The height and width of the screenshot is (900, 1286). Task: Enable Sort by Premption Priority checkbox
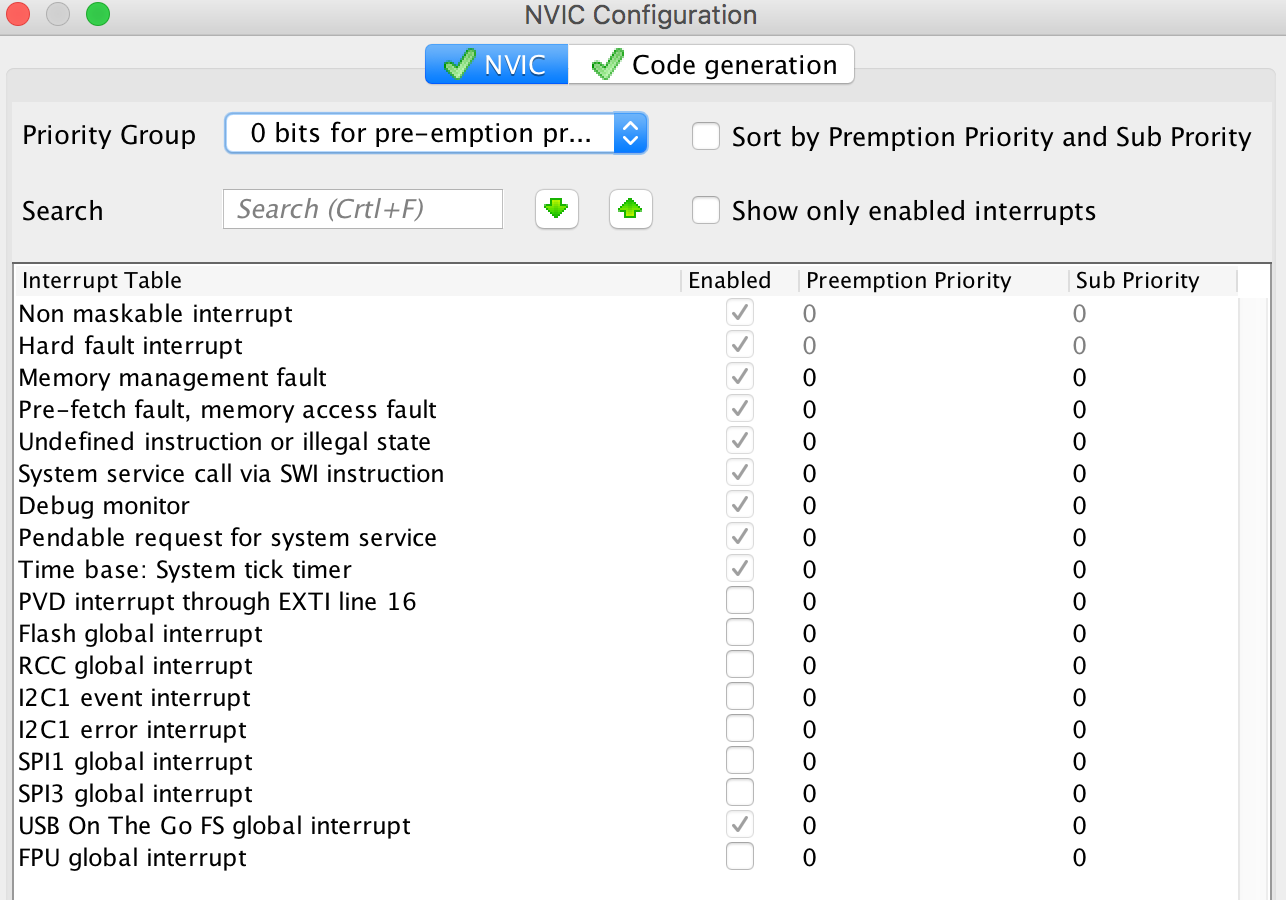707,136
